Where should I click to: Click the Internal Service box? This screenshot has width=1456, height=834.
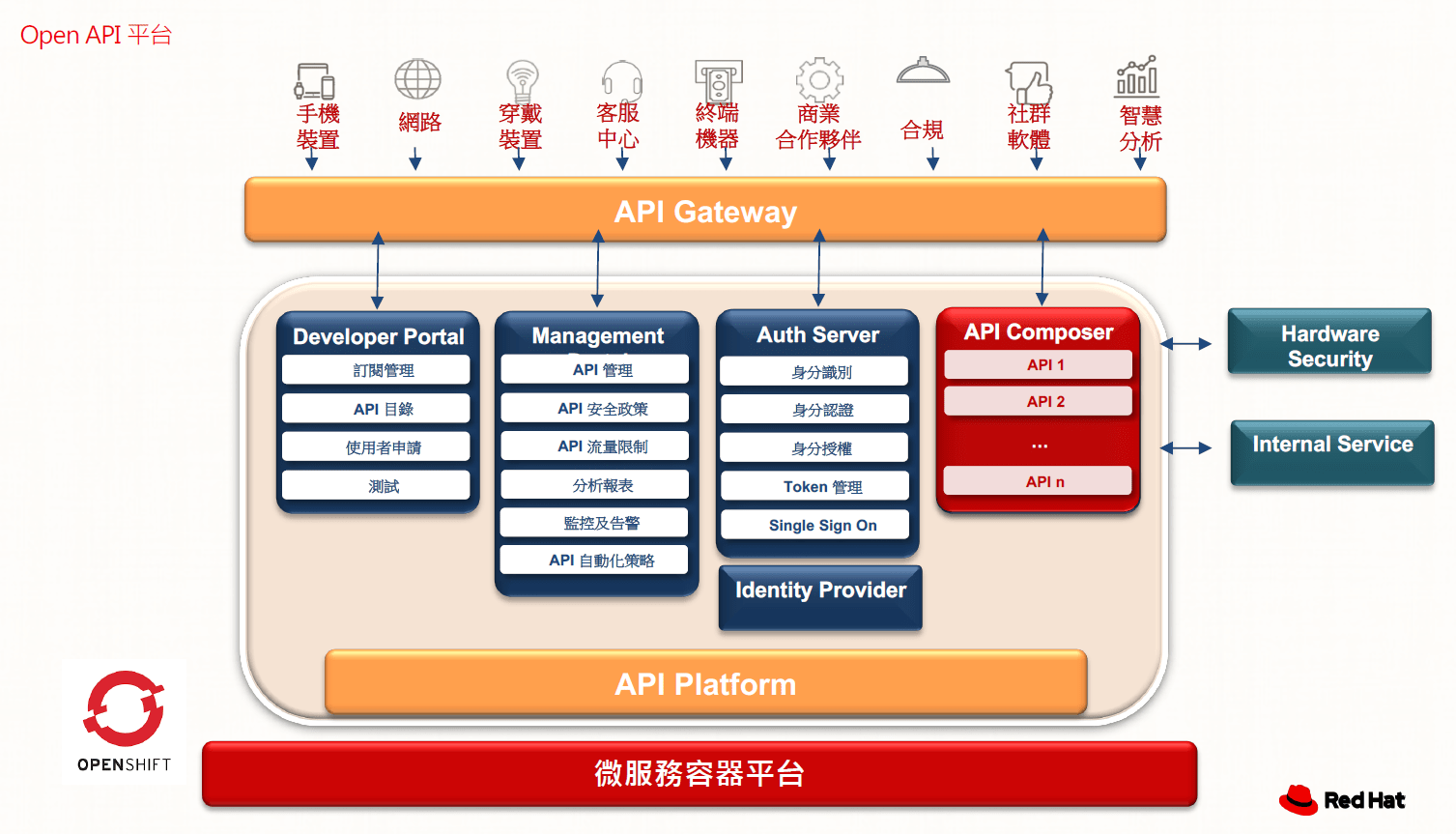pos(1331,445)
